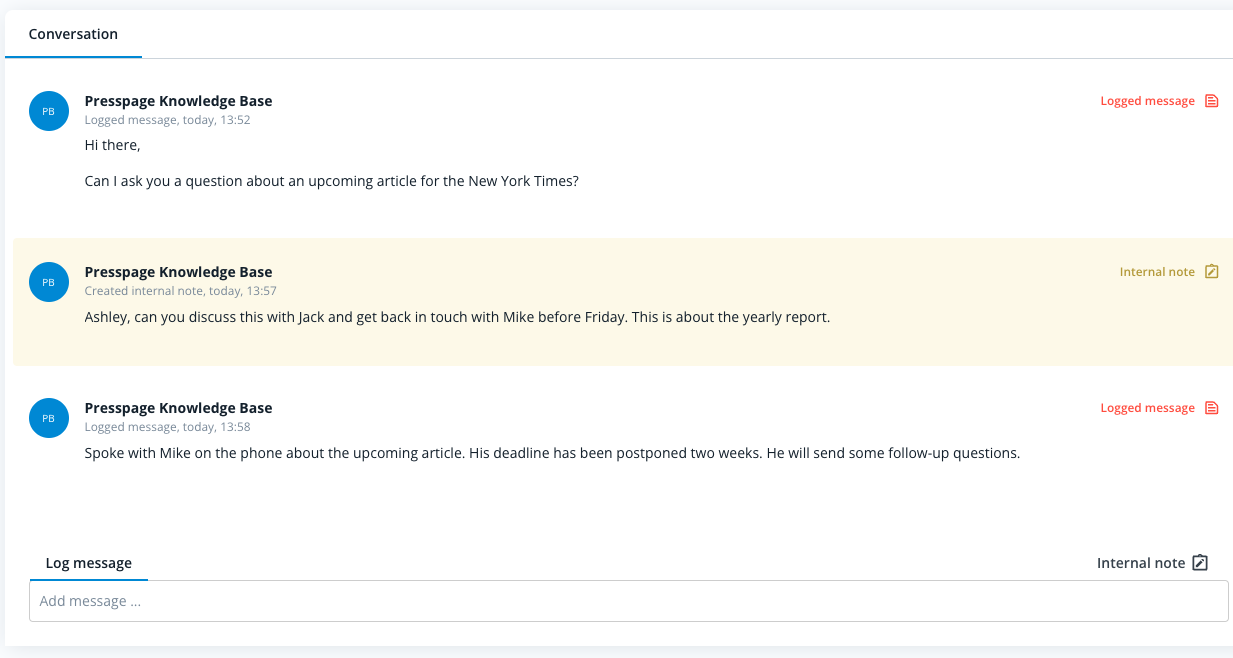
Task: Focus the Add message input field
Action: pyautogui.click(x=628, y=601)
